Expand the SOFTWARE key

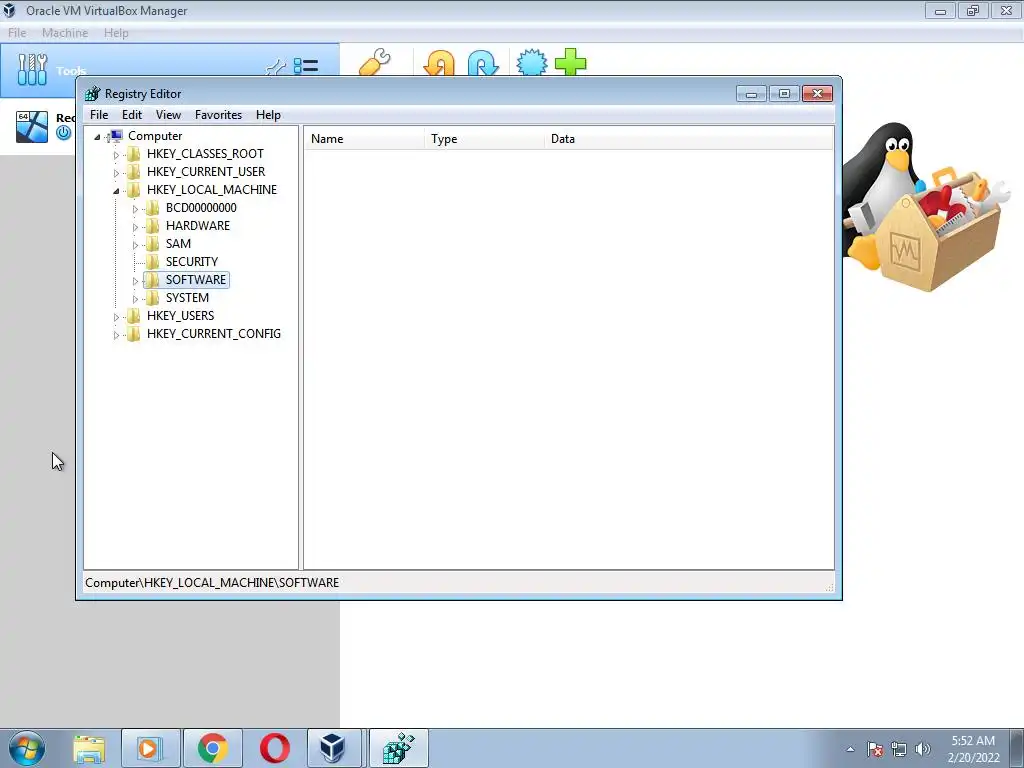tap(135, 281)
